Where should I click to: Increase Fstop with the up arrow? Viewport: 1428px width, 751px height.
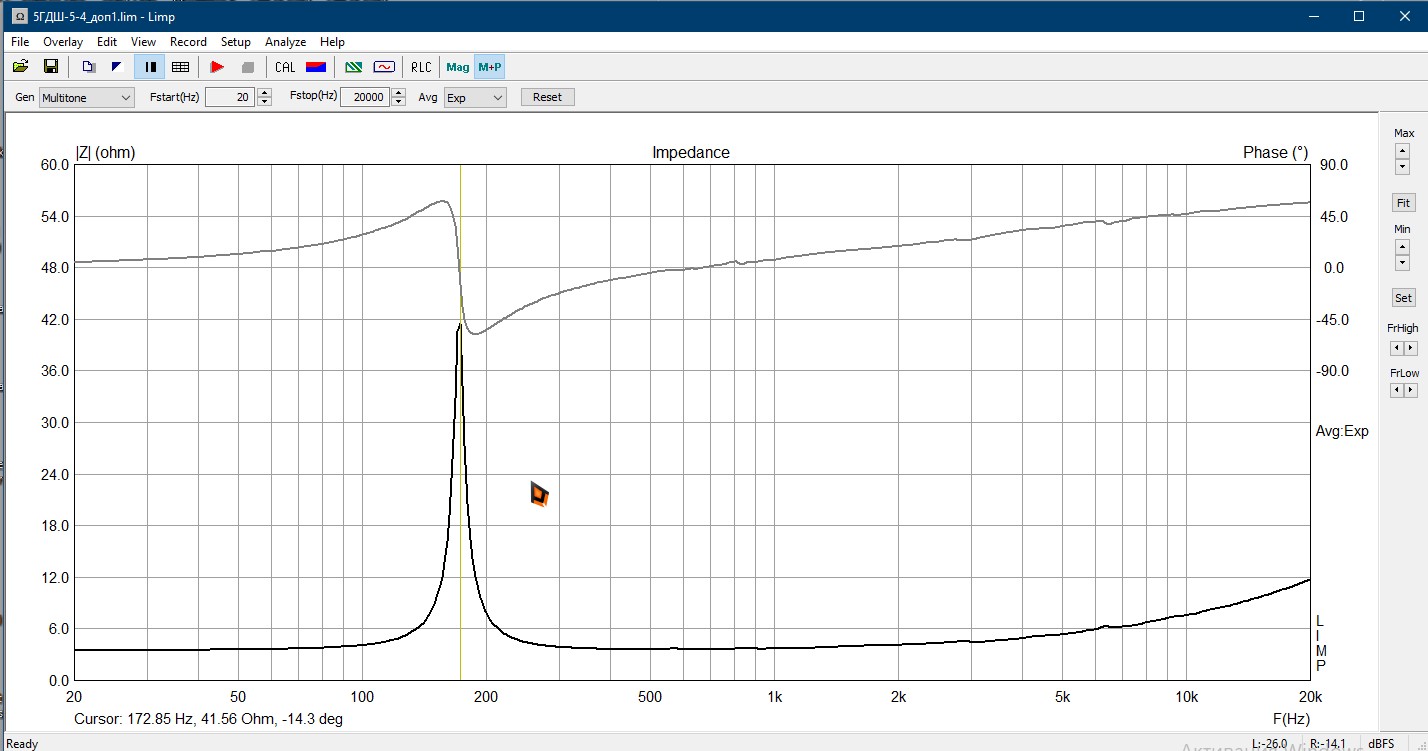(399, 93)
